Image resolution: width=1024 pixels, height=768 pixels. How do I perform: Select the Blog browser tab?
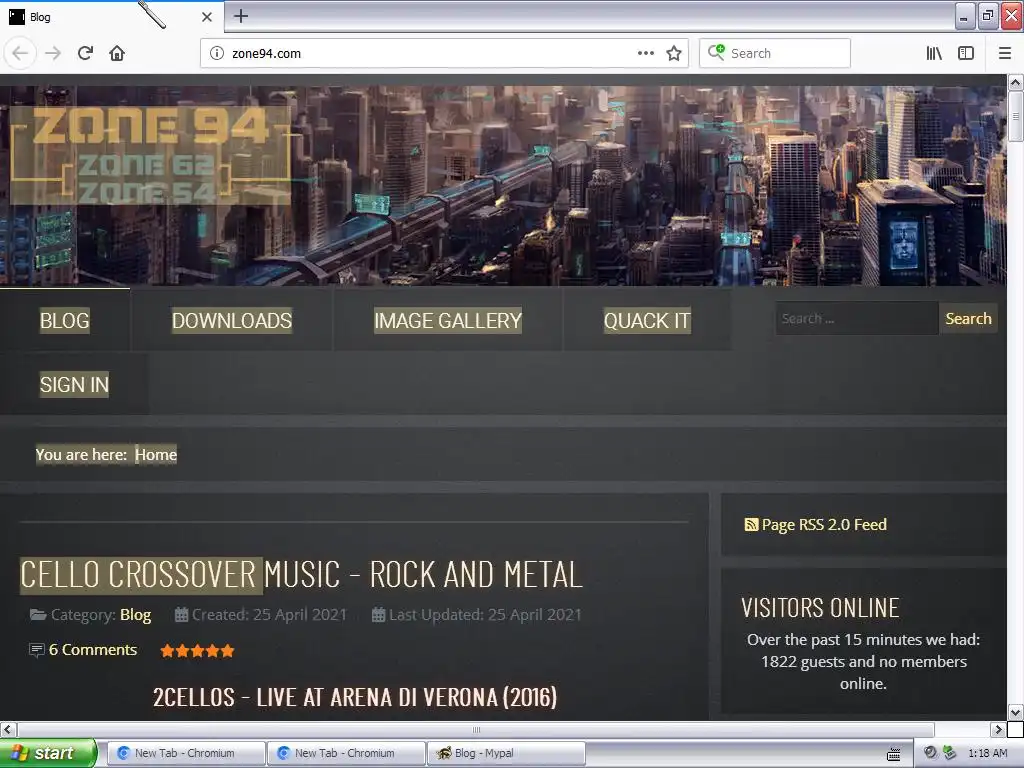(111, 17)
